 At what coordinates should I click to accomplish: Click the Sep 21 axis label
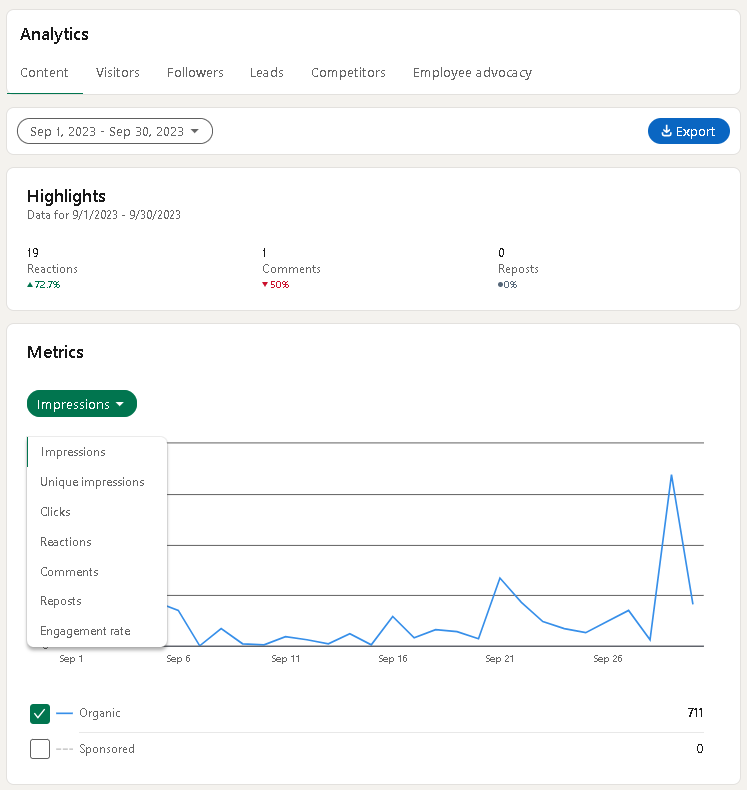click(x=500, y=659)
